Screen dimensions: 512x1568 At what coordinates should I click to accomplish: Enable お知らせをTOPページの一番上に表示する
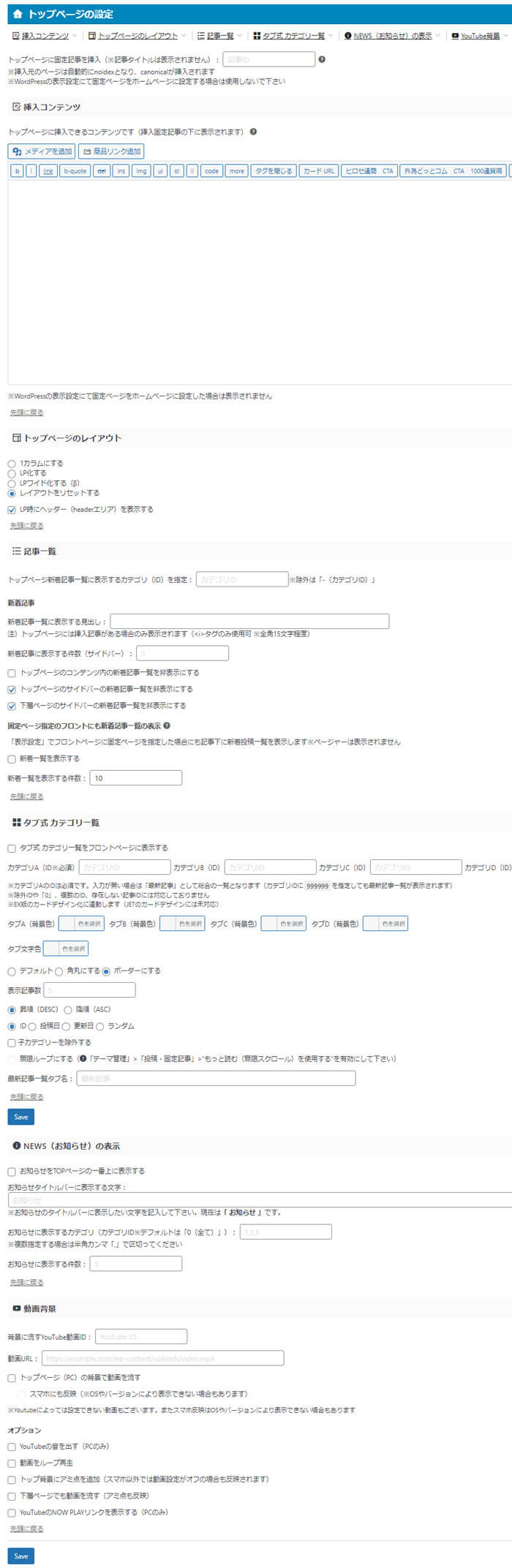12,1172
